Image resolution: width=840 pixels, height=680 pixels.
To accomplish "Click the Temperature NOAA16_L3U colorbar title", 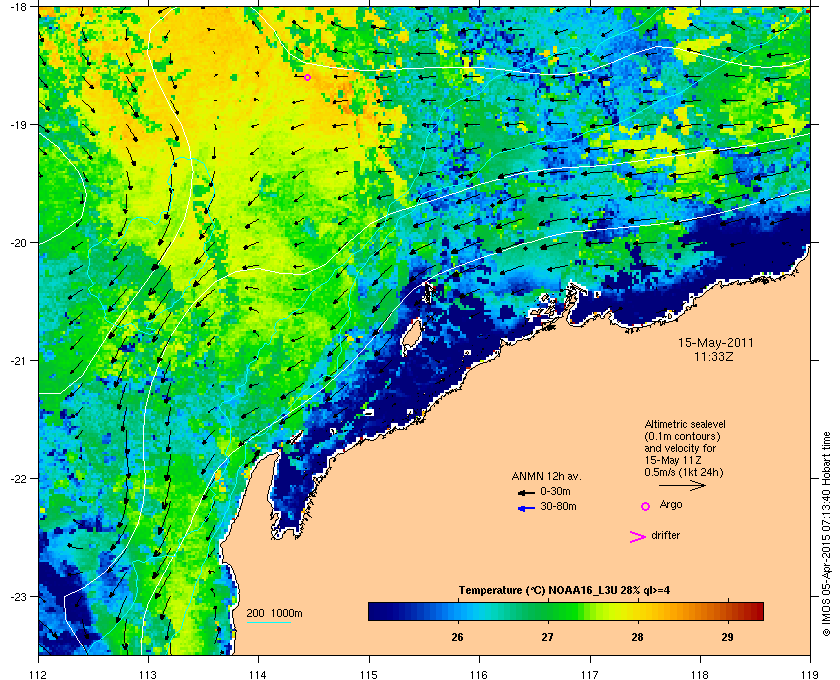I will point(564,591).
